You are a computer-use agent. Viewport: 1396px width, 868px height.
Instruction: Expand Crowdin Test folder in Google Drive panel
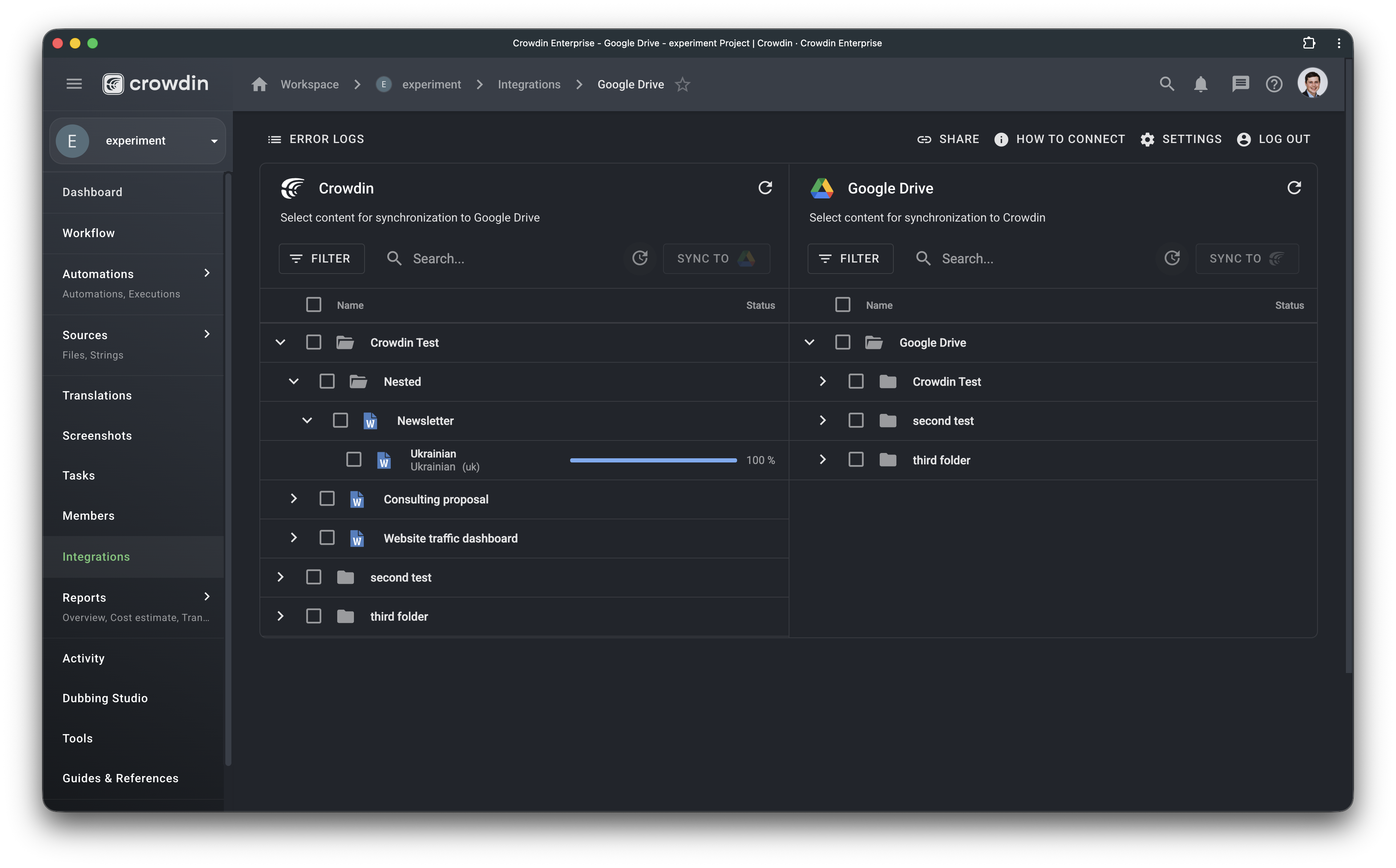coord(822,381)
